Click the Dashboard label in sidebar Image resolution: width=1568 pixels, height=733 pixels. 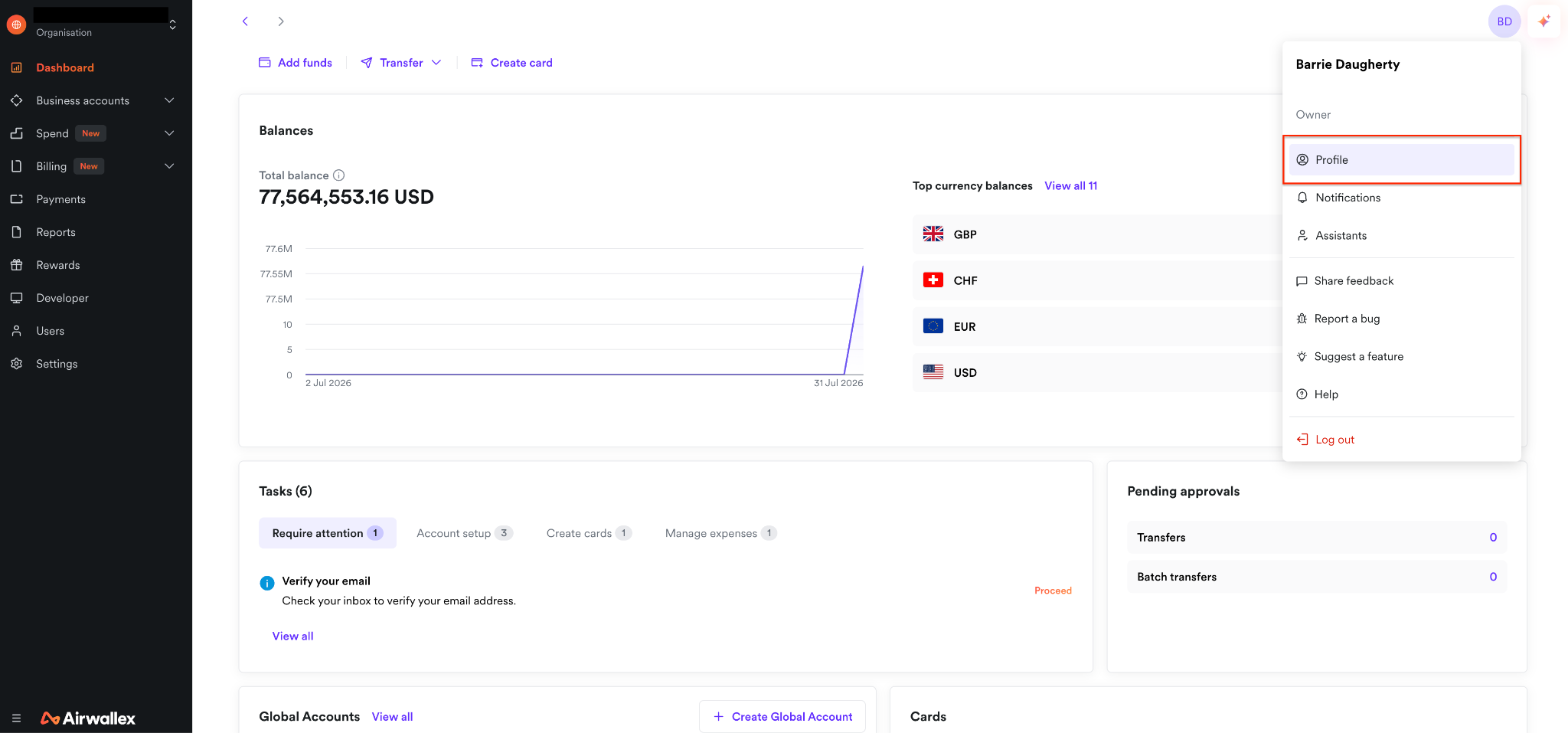point(65,67)
